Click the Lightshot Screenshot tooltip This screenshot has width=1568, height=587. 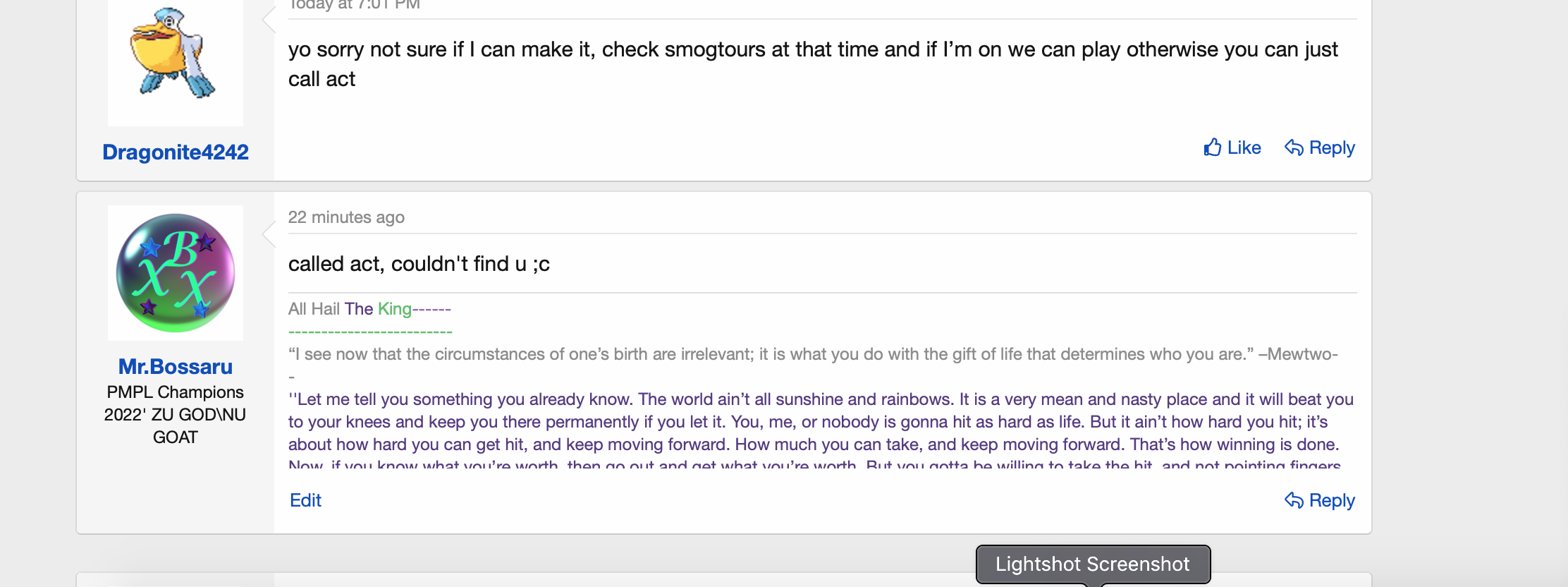pyautogui.click(x=1092, y=564)
